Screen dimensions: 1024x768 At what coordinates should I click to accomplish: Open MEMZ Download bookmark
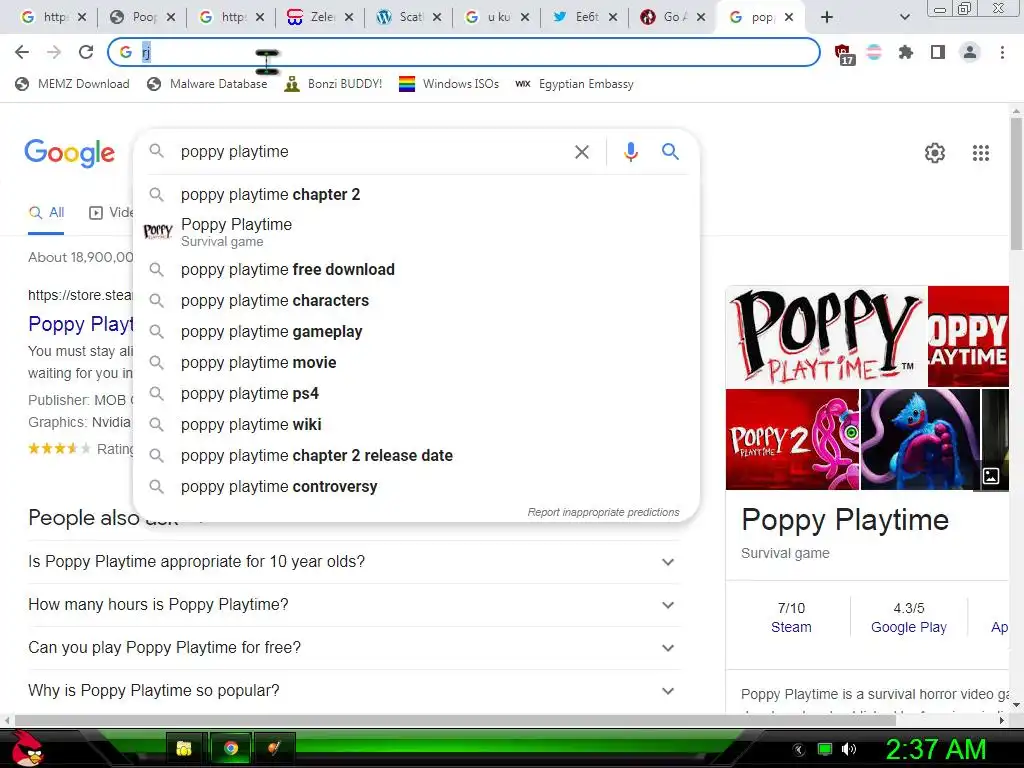(x=72, y=84)
